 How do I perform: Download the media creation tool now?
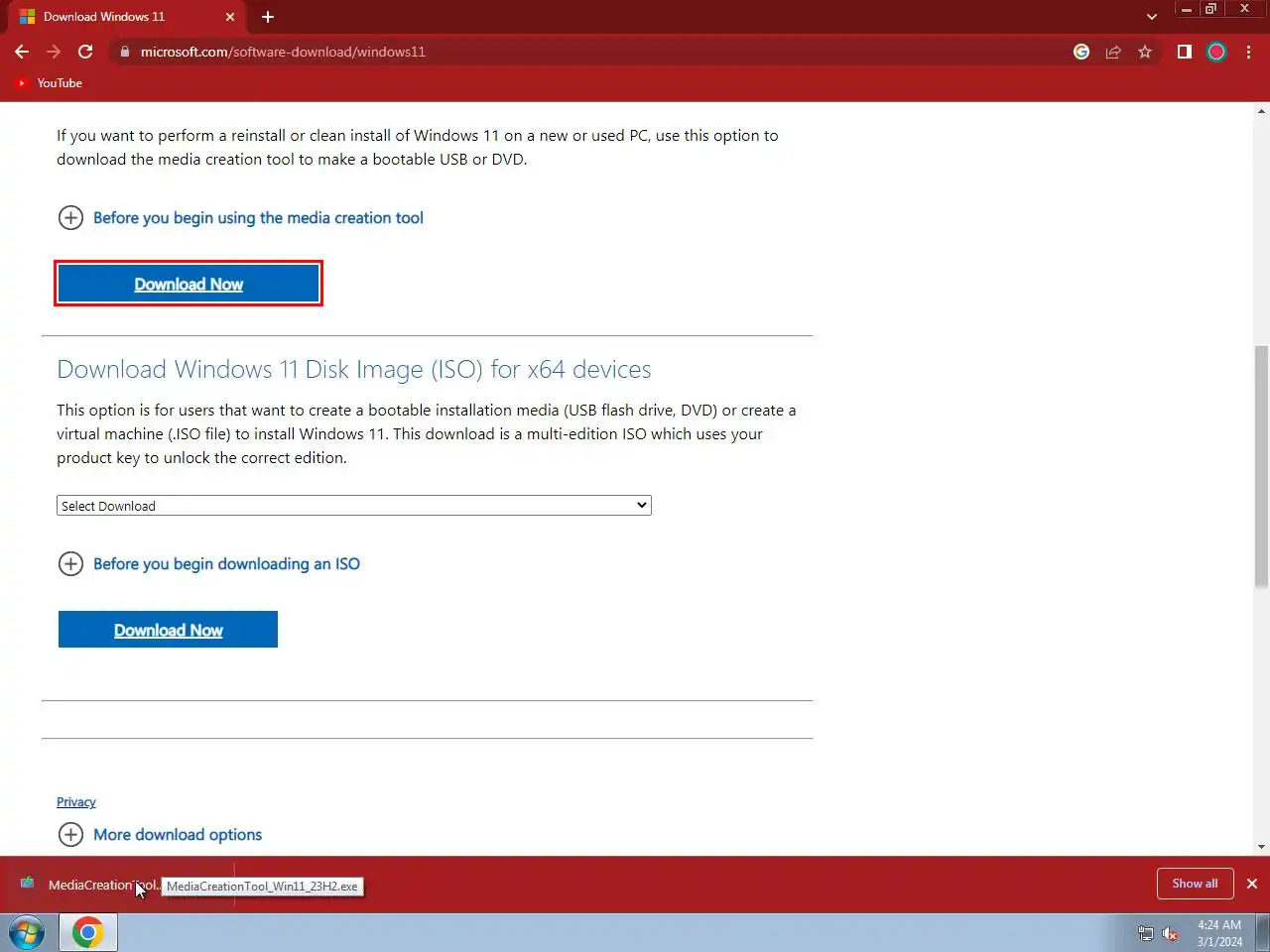(189, 284)
